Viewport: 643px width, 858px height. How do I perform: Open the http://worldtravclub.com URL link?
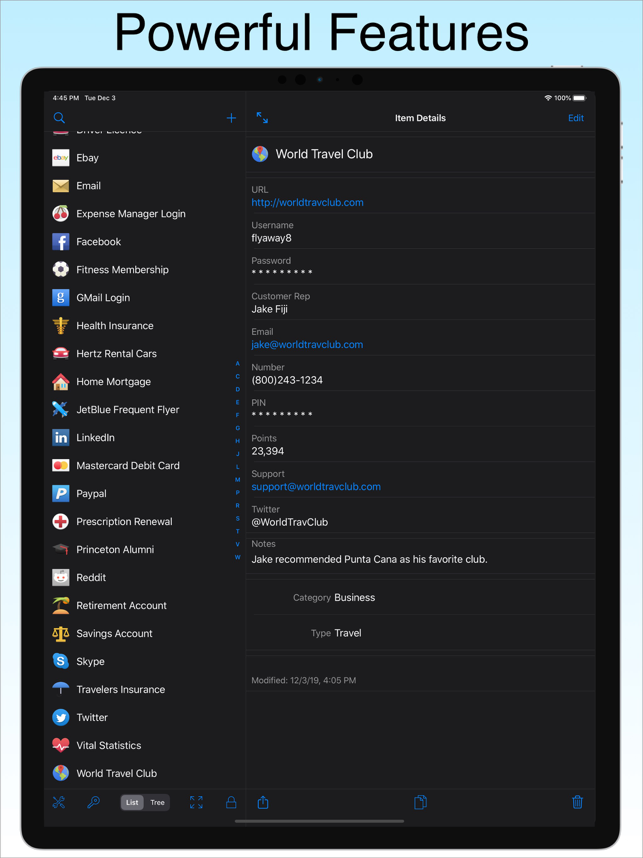pyautogui.click(x=308, y=202)
